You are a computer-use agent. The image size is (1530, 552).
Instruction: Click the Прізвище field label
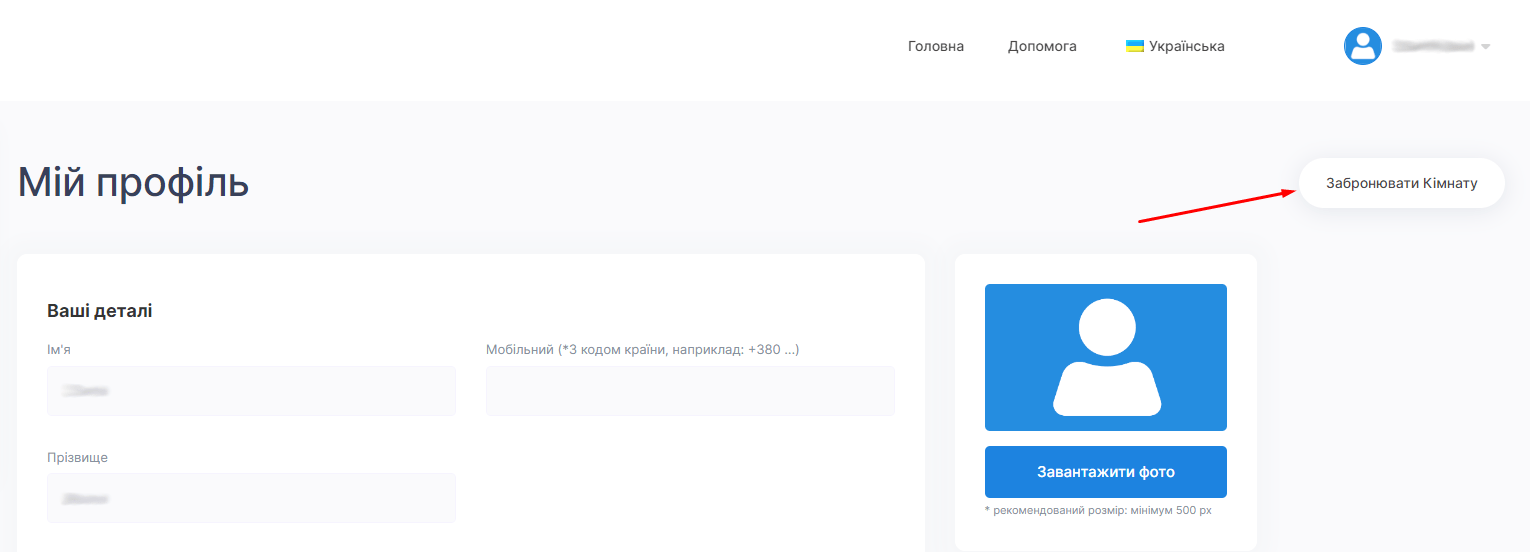coord(77,457)
